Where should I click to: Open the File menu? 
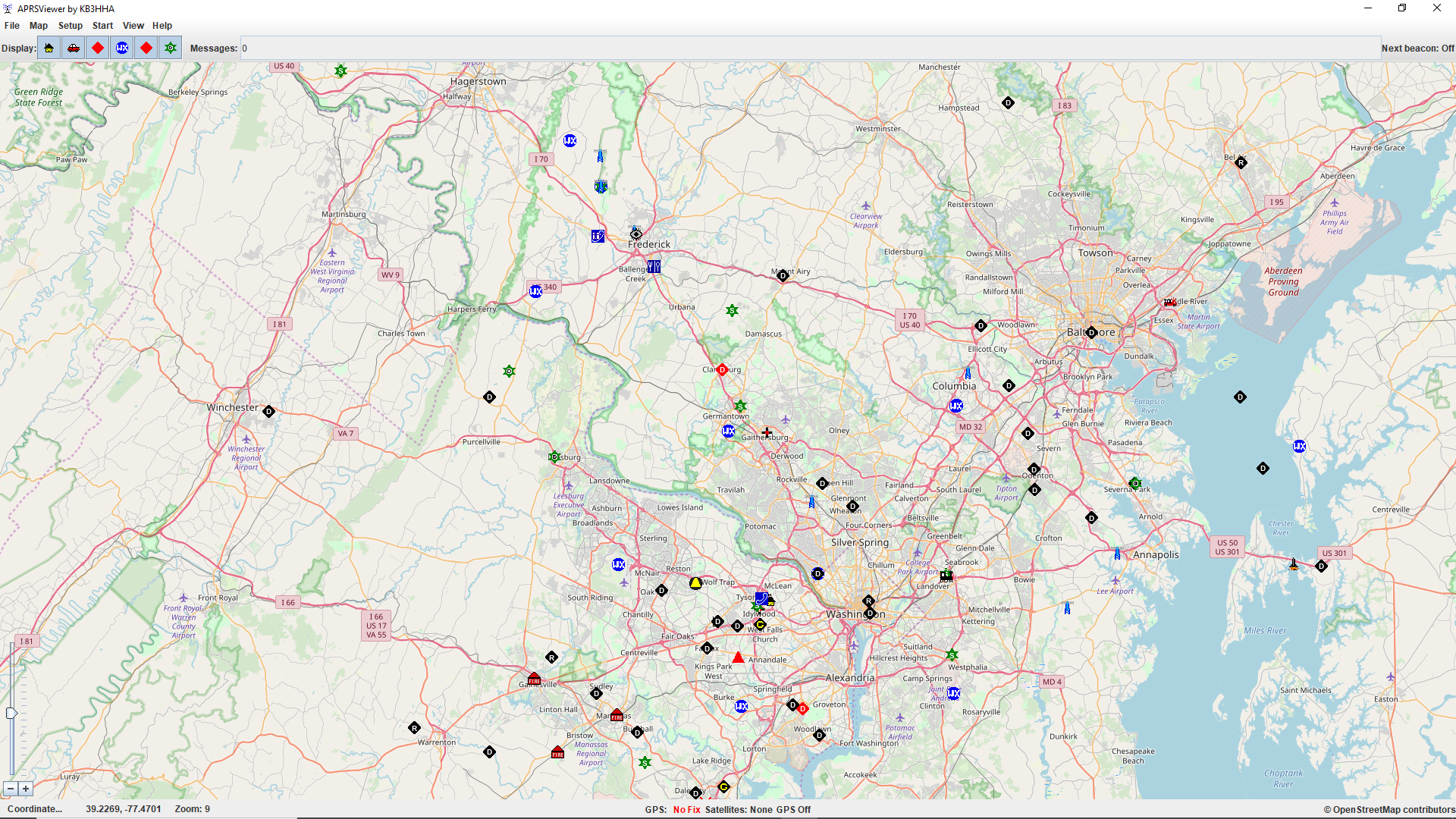click(12, 26)
